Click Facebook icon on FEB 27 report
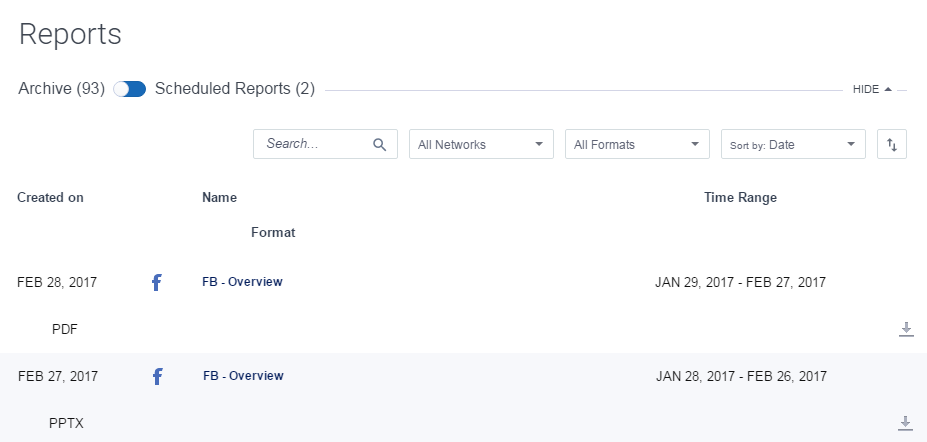 click(x=157, y=377)
